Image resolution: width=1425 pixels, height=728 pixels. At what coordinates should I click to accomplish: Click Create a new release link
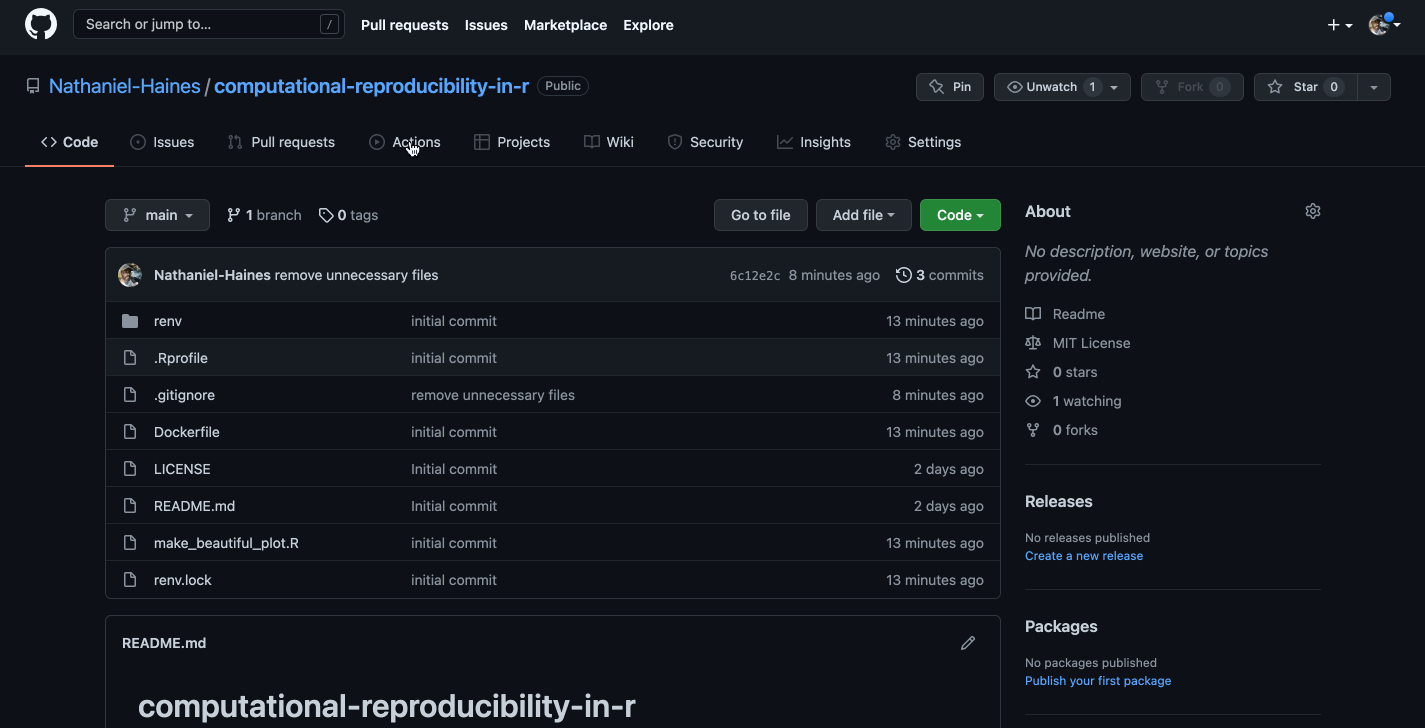tap(1084, 556)
